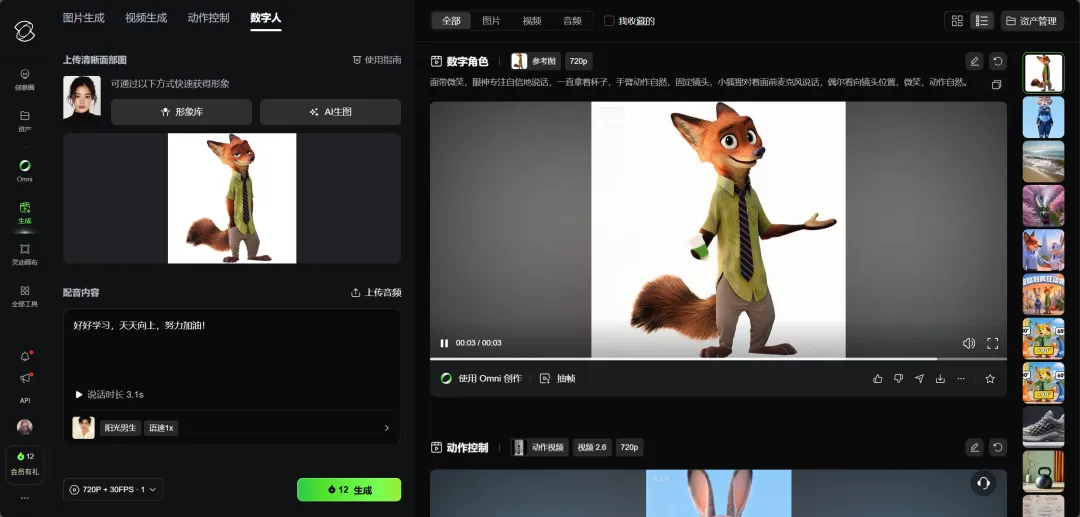
Task: Seek in the video progress bar
Action: point(718,359)
